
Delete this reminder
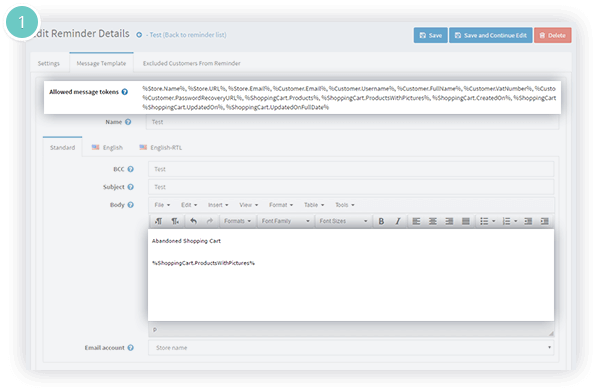[x=553, y=35]
